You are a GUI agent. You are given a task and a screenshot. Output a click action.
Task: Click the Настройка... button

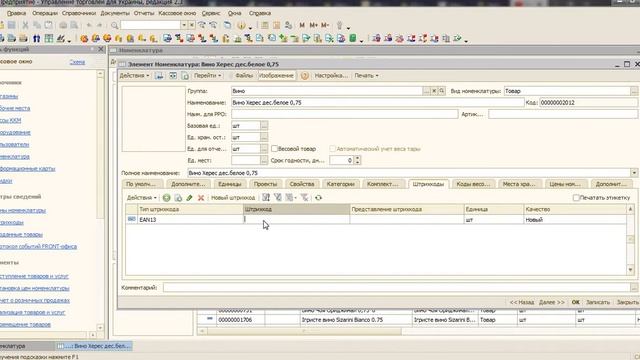pos(331,76)
